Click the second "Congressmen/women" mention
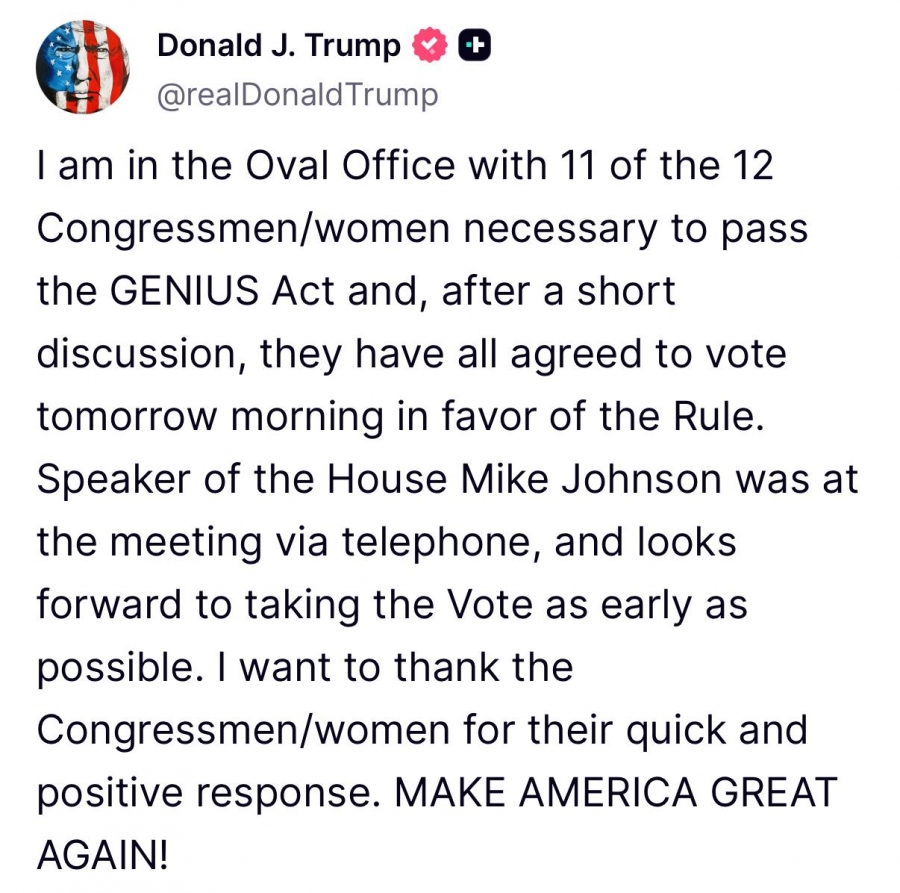The width and height of the screenshot is (900, 893). point(243,731)
